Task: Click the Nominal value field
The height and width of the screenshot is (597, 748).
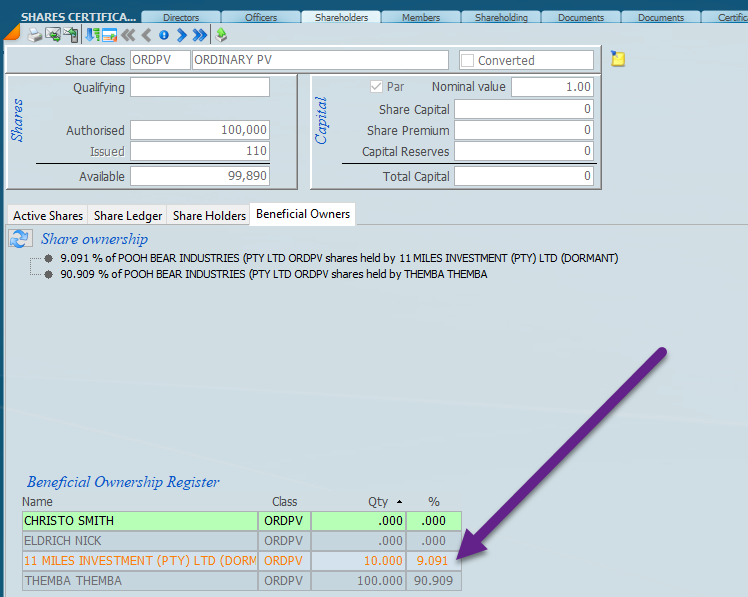Action: click(x=552, y=87)
